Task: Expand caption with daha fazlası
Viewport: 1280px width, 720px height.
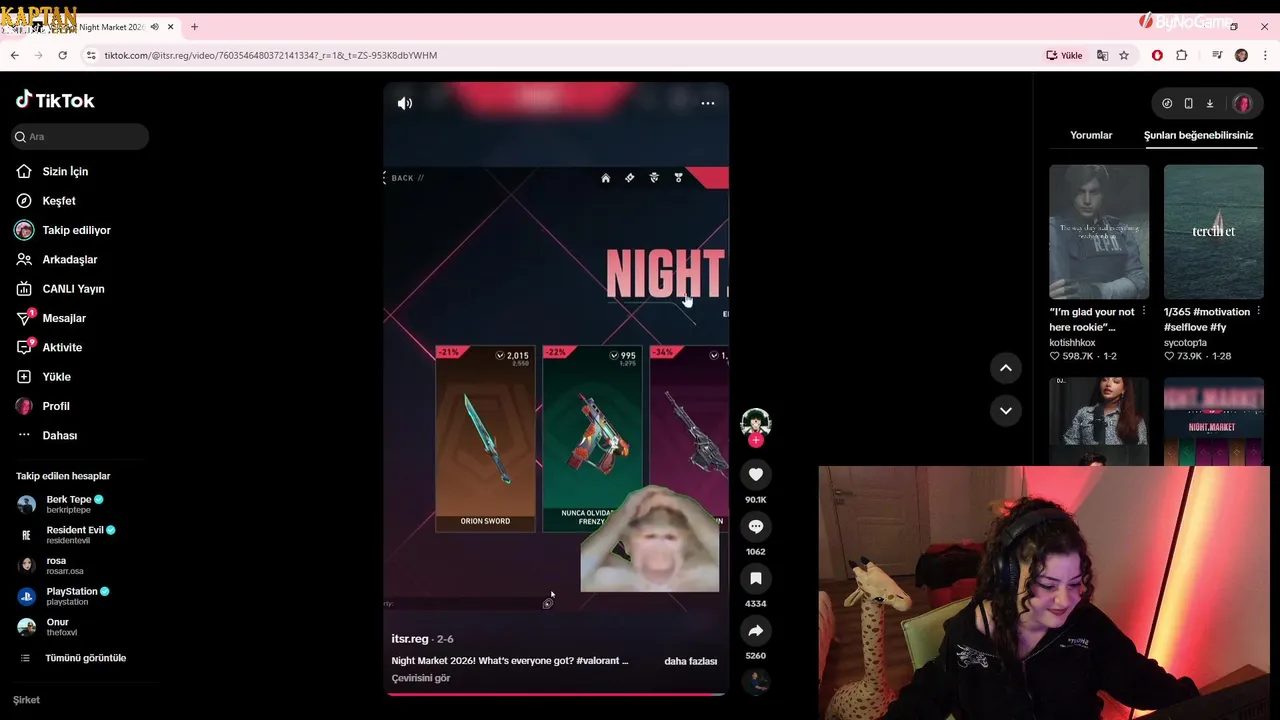Action: [x=690, y=661]
